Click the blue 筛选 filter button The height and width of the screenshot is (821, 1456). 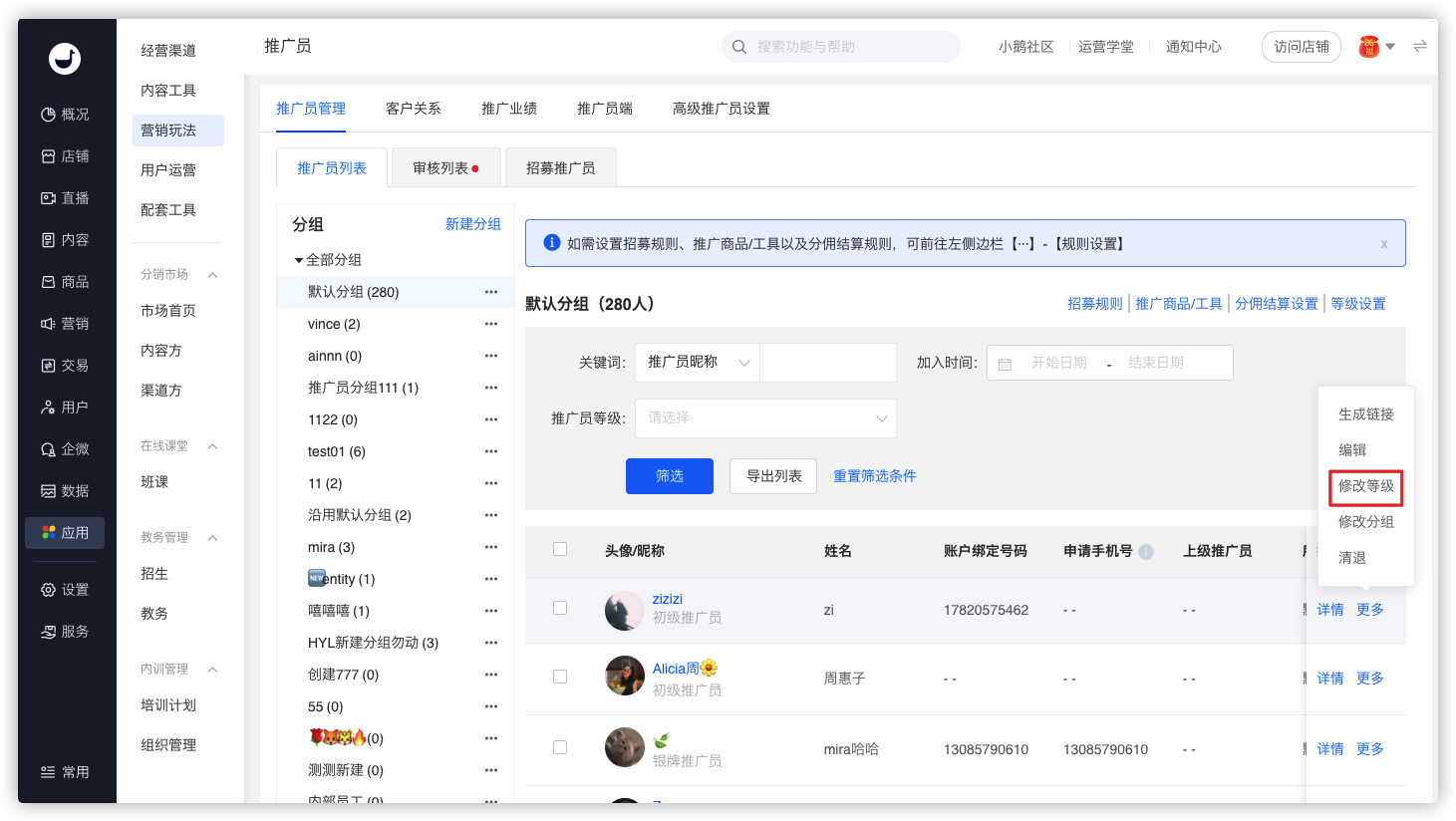tap(670, 476)
